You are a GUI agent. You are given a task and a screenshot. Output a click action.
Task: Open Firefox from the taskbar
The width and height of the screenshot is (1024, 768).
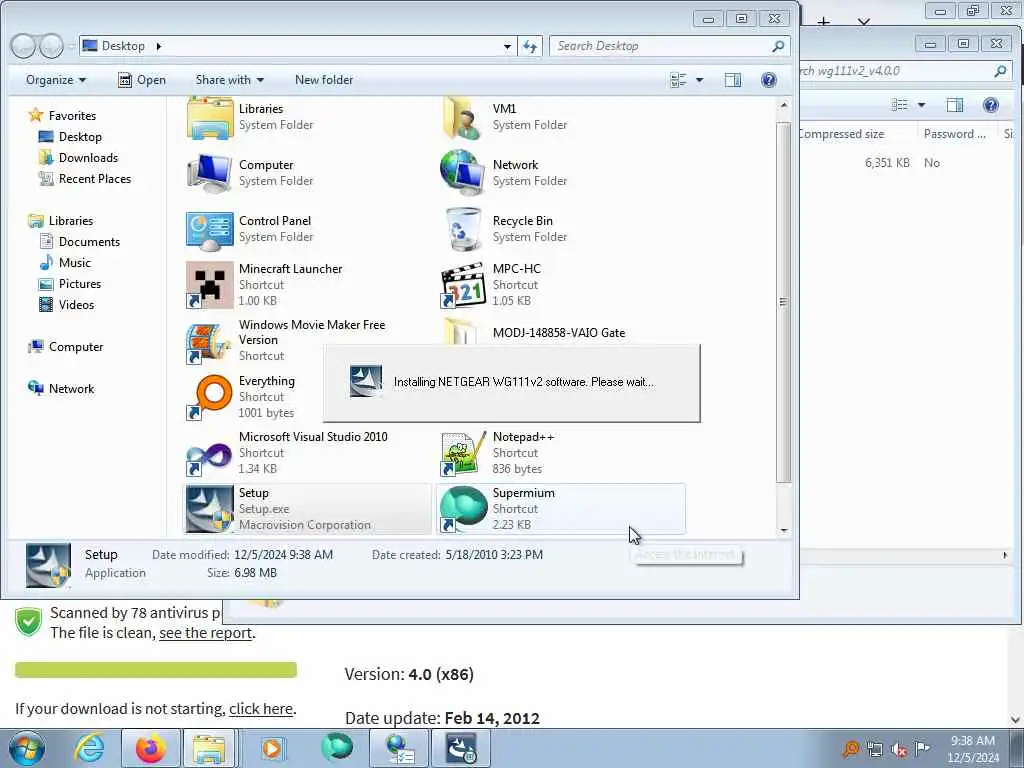coord(150,748)
